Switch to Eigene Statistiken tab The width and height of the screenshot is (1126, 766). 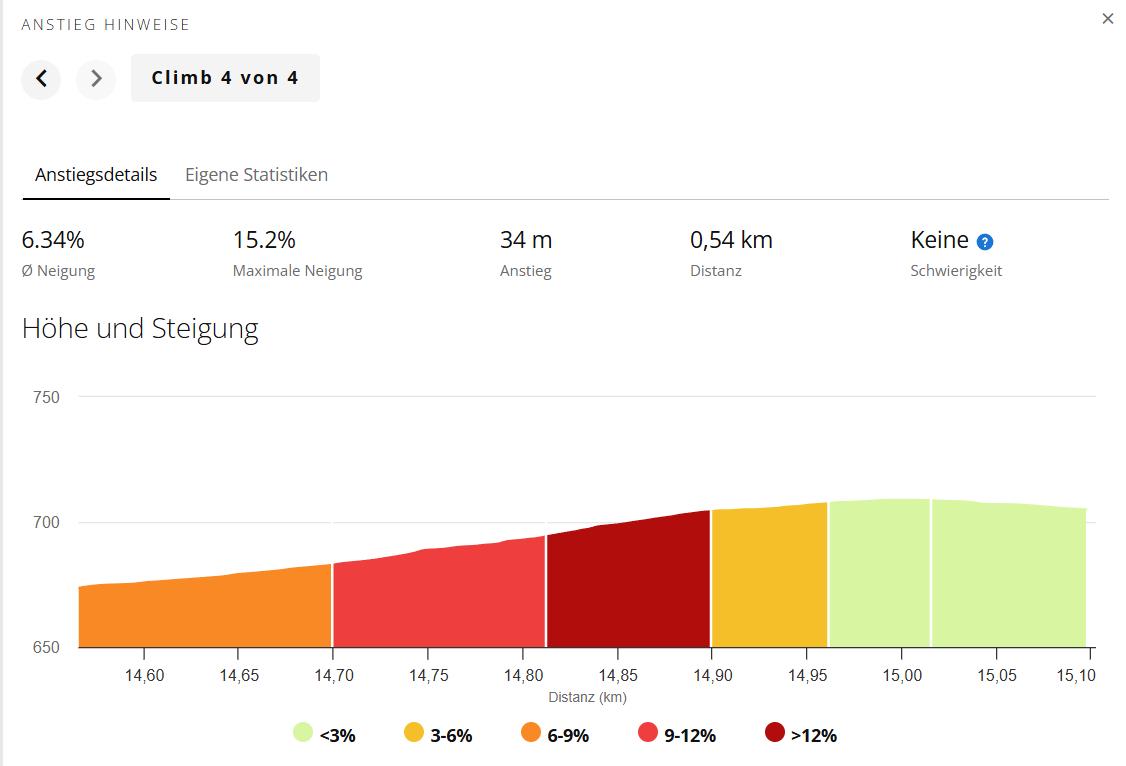coord(256,175)
